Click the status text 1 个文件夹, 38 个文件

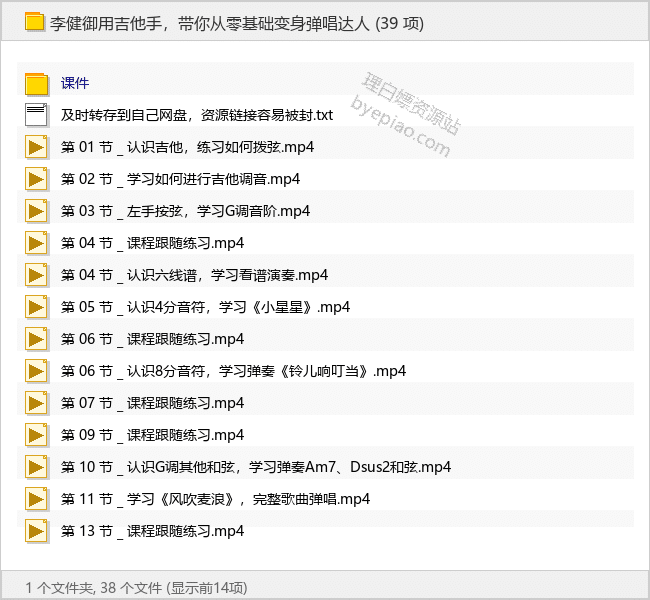pyautogui.click(x=94, y=588)
